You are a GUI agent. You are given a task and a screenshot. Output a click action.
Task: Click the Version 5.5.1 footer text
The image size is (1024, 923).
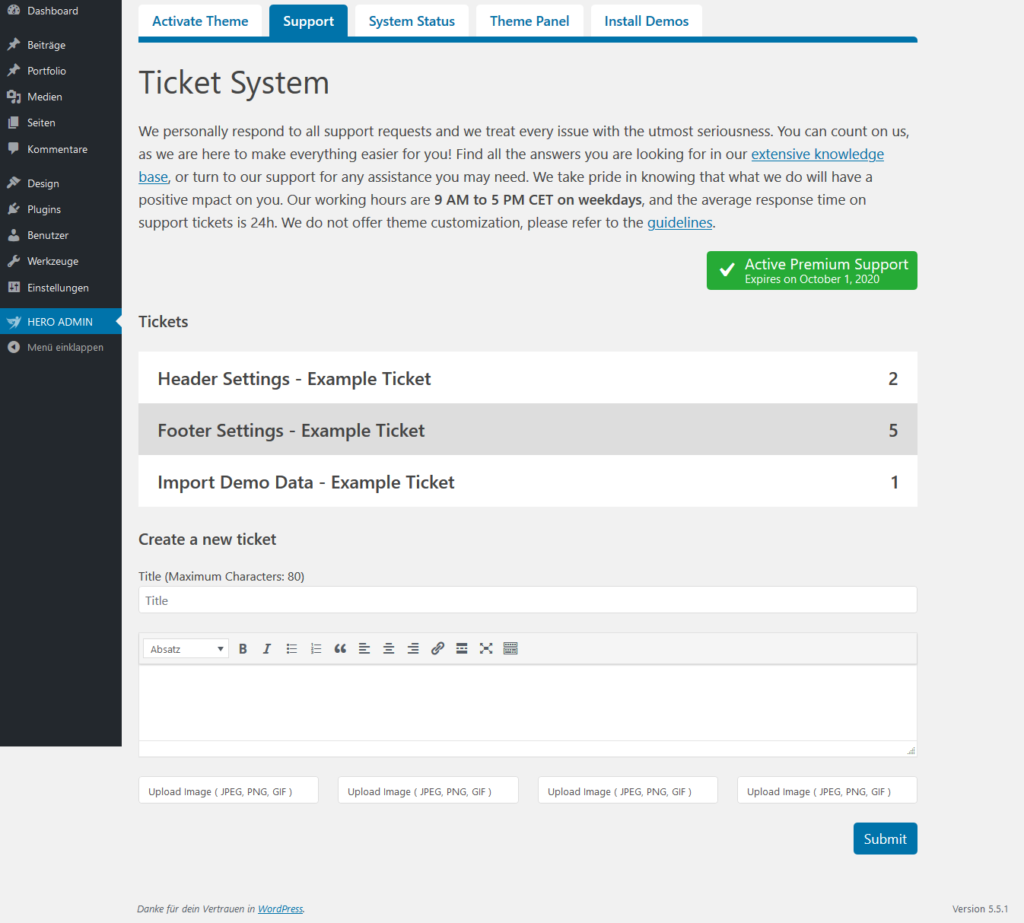(x=980, y=909)
